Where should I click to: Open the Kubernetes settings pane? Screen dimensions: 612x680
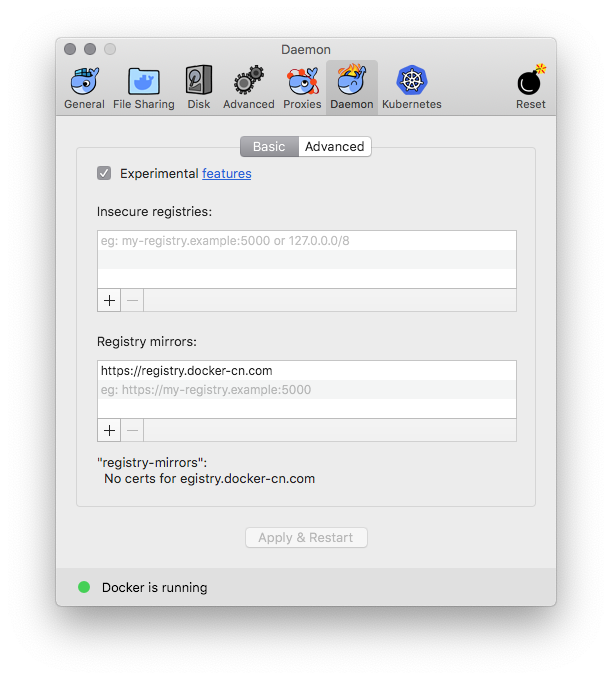click(x=412, y=88)
